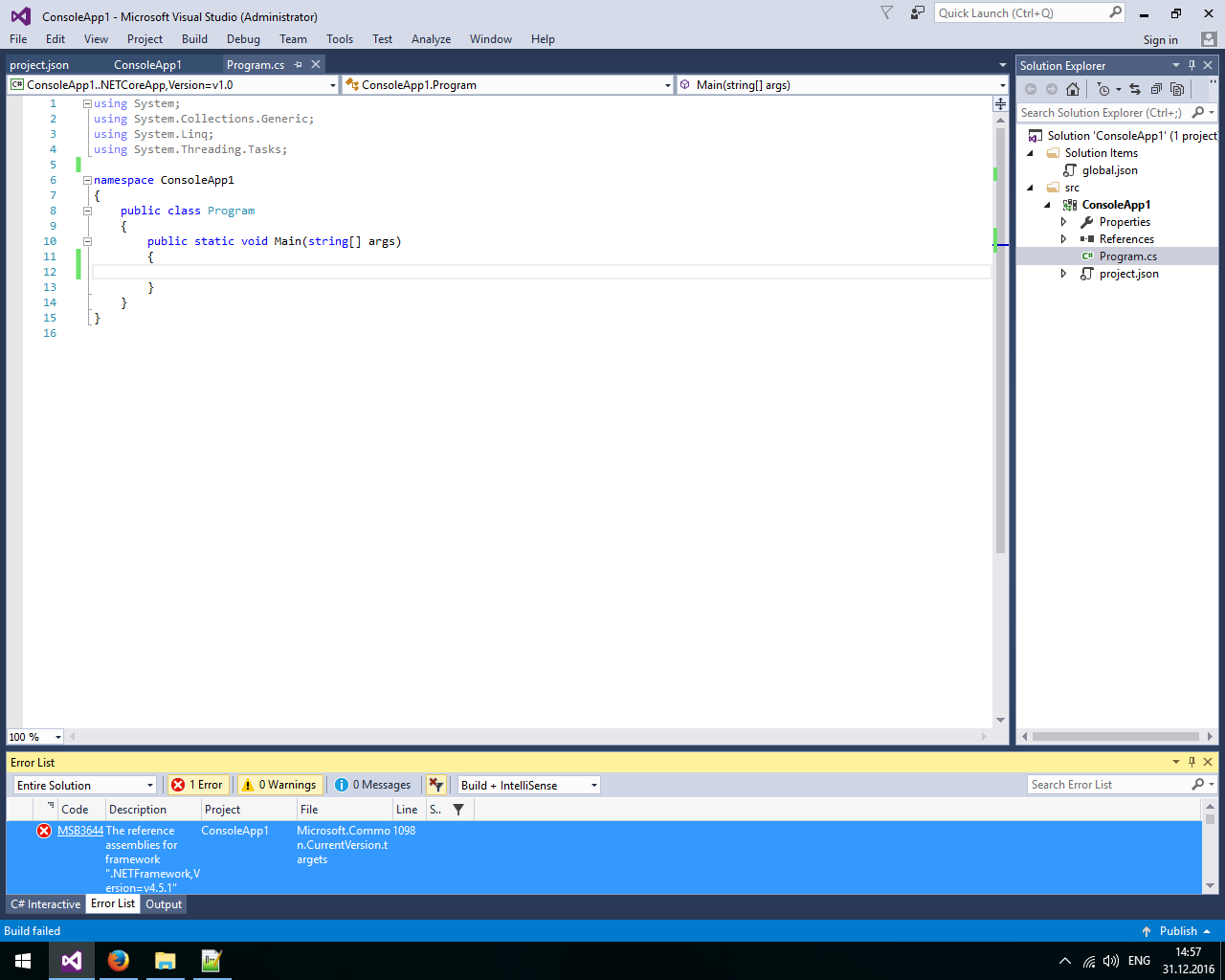Collapse the src folder
This screenshot has height=980, width=1225.
[1031, 188]
